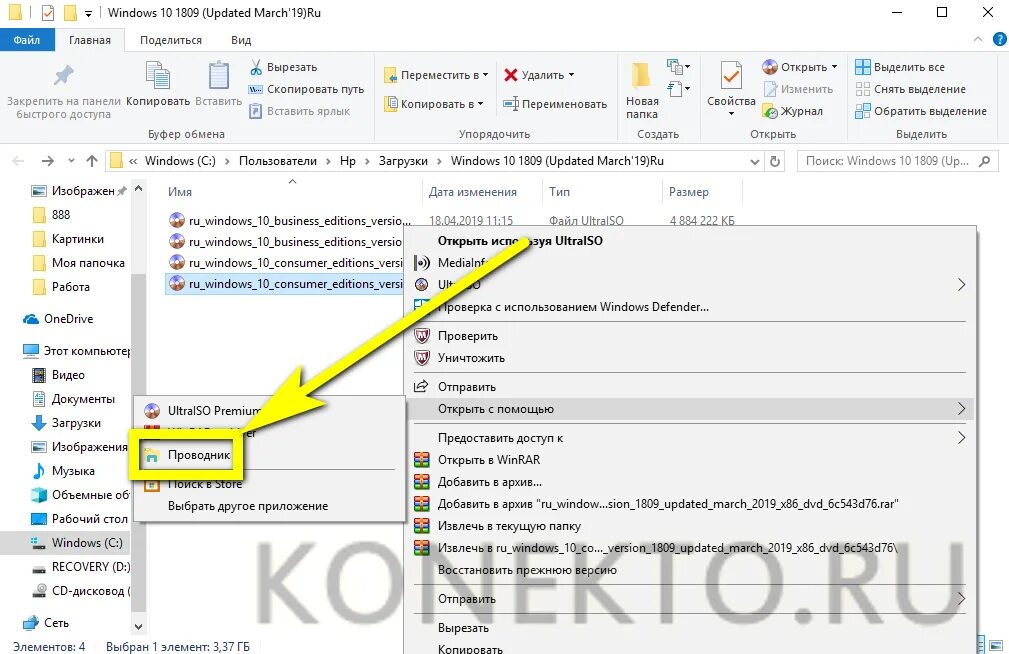Click Windows (C:) in the address bar
Screen dimensions: 1009x654
(180, 161)
